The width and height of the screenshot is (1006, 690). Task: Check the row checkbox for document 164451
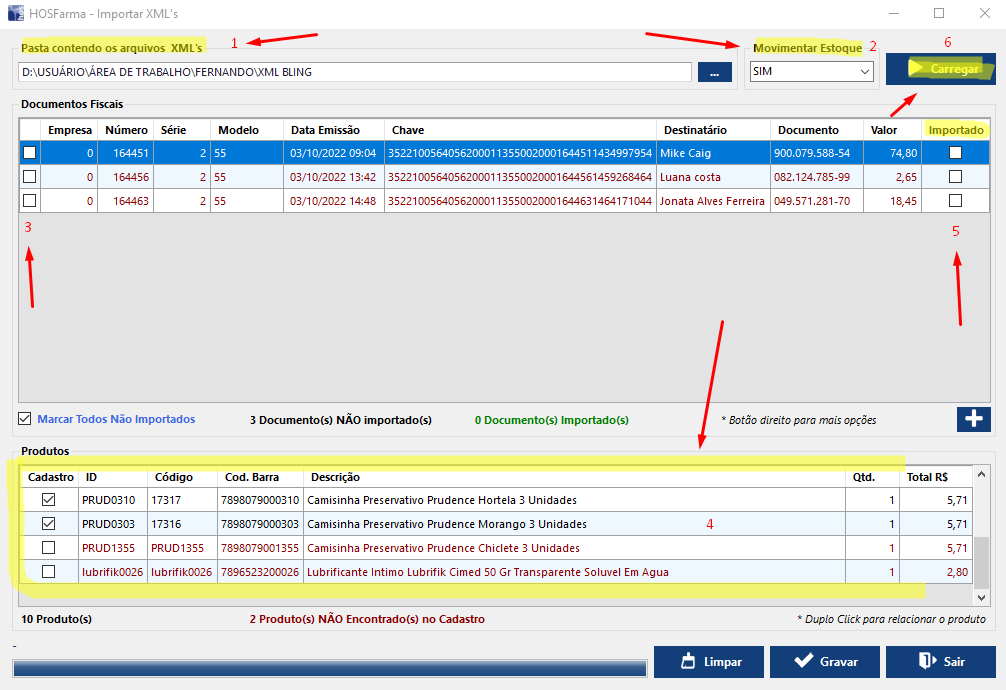29,153
